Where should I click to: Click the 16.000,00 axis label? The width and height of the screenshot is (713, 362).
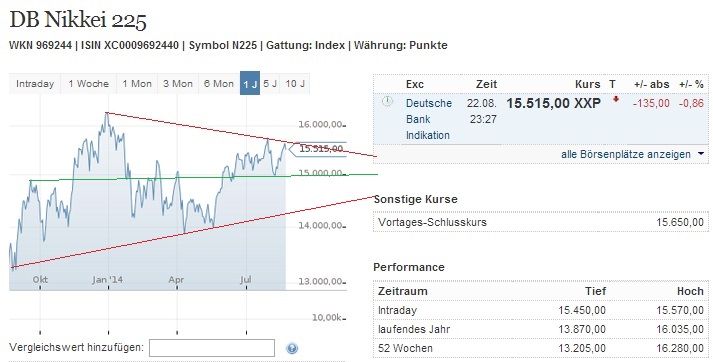[x=320, y=125]
